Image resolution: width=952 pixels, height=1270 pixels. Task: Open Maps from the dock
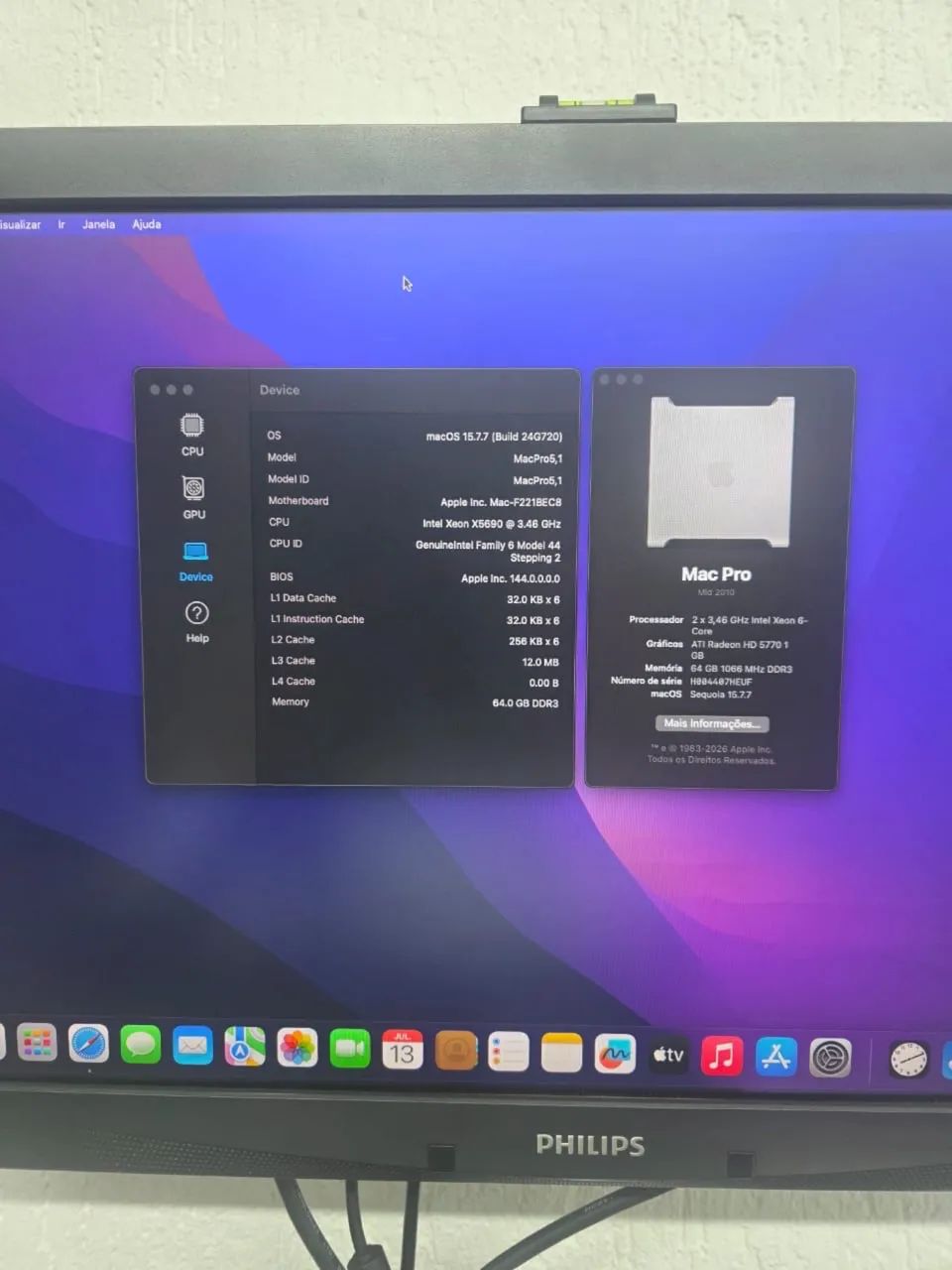pos(245,1046)
